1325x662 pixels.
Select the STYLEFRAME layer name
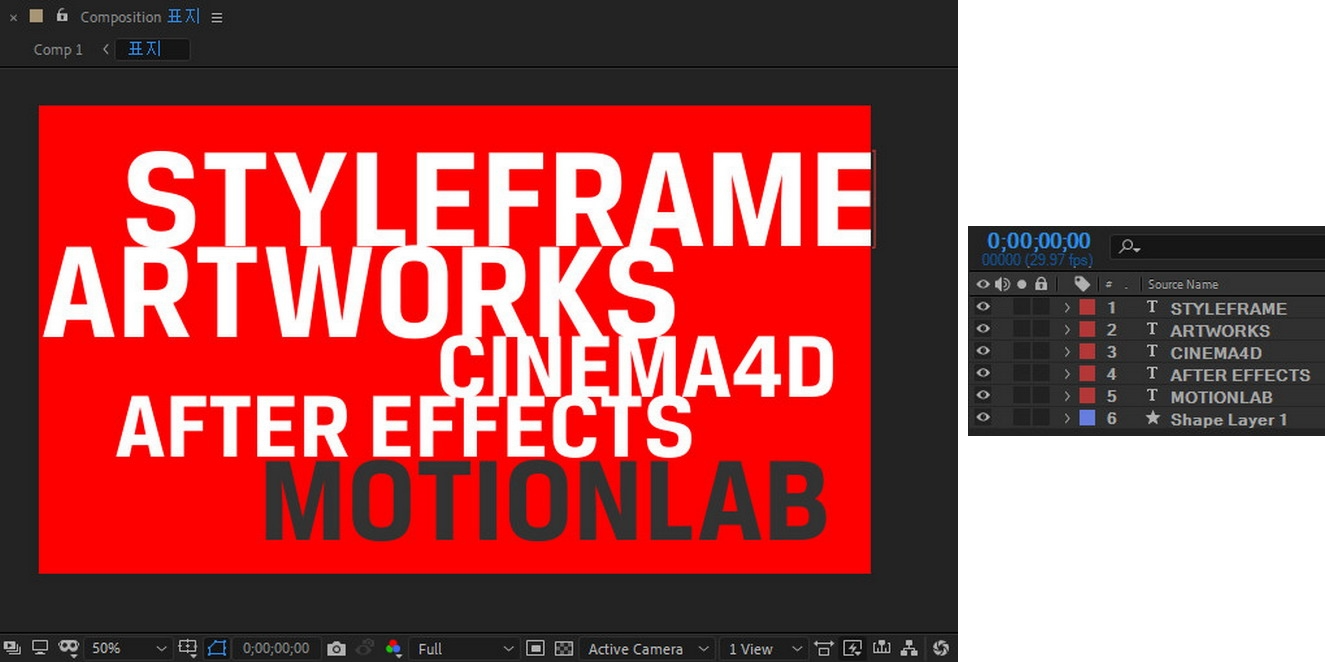tap(1229, 309)
